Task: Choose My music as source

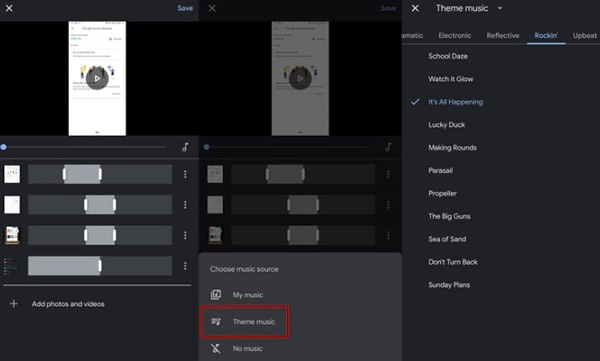Action: (248, 295)
